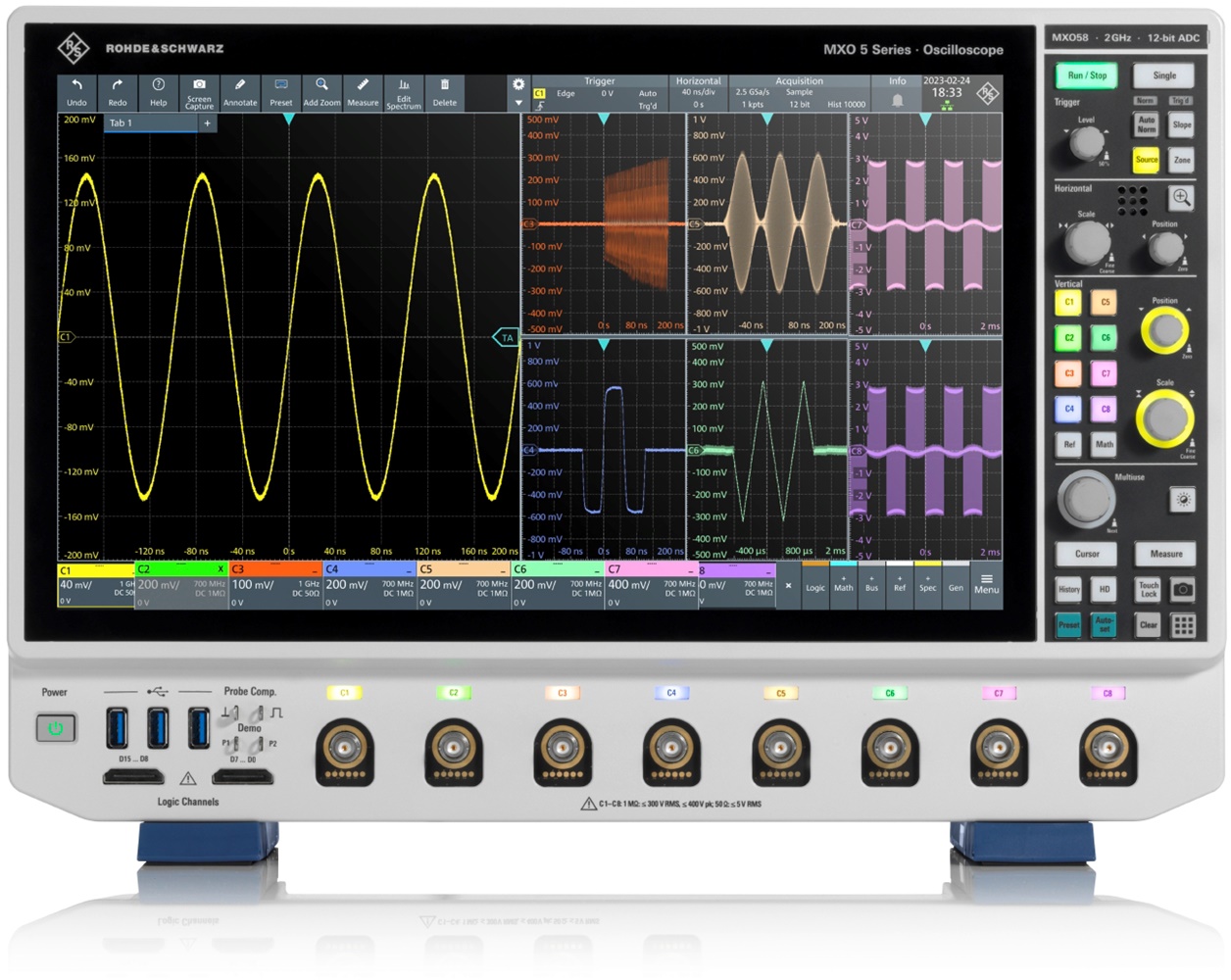Screen dimensions: 1231x980
Task: Select the Annotate pencil tool
Action: 240,92
